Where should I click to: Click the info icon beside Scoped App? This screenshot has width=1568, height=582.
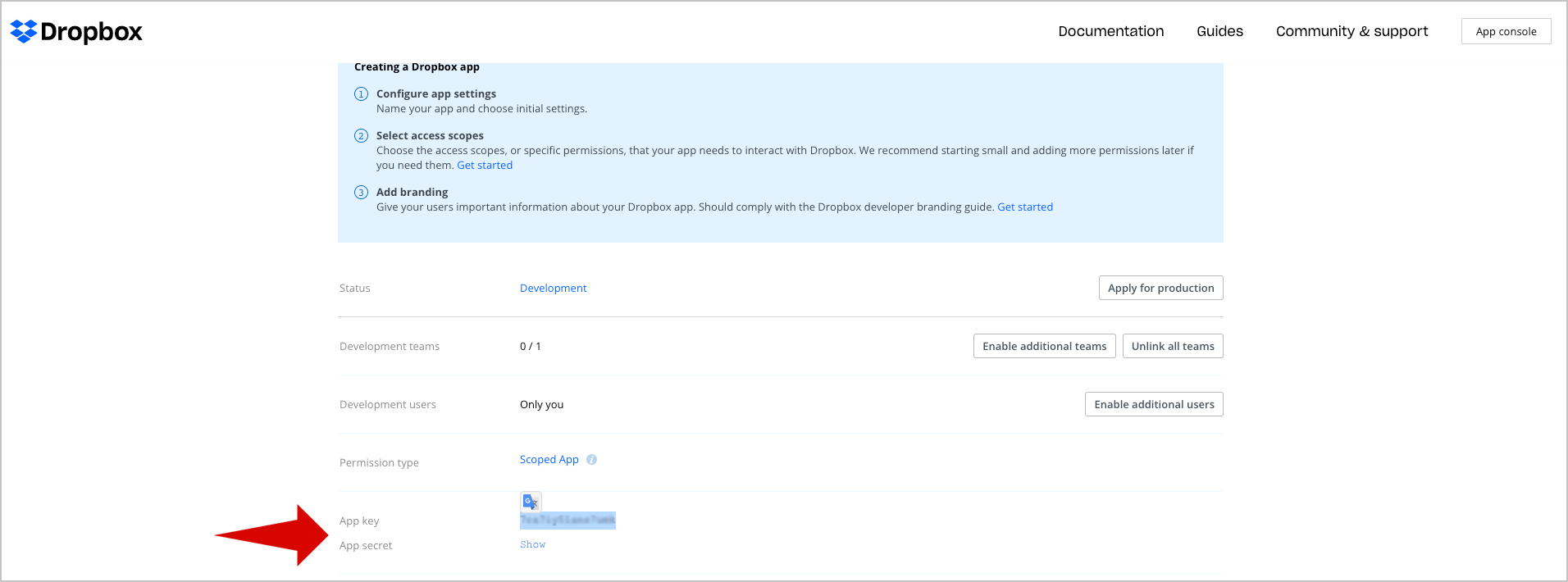coord(591,460)
